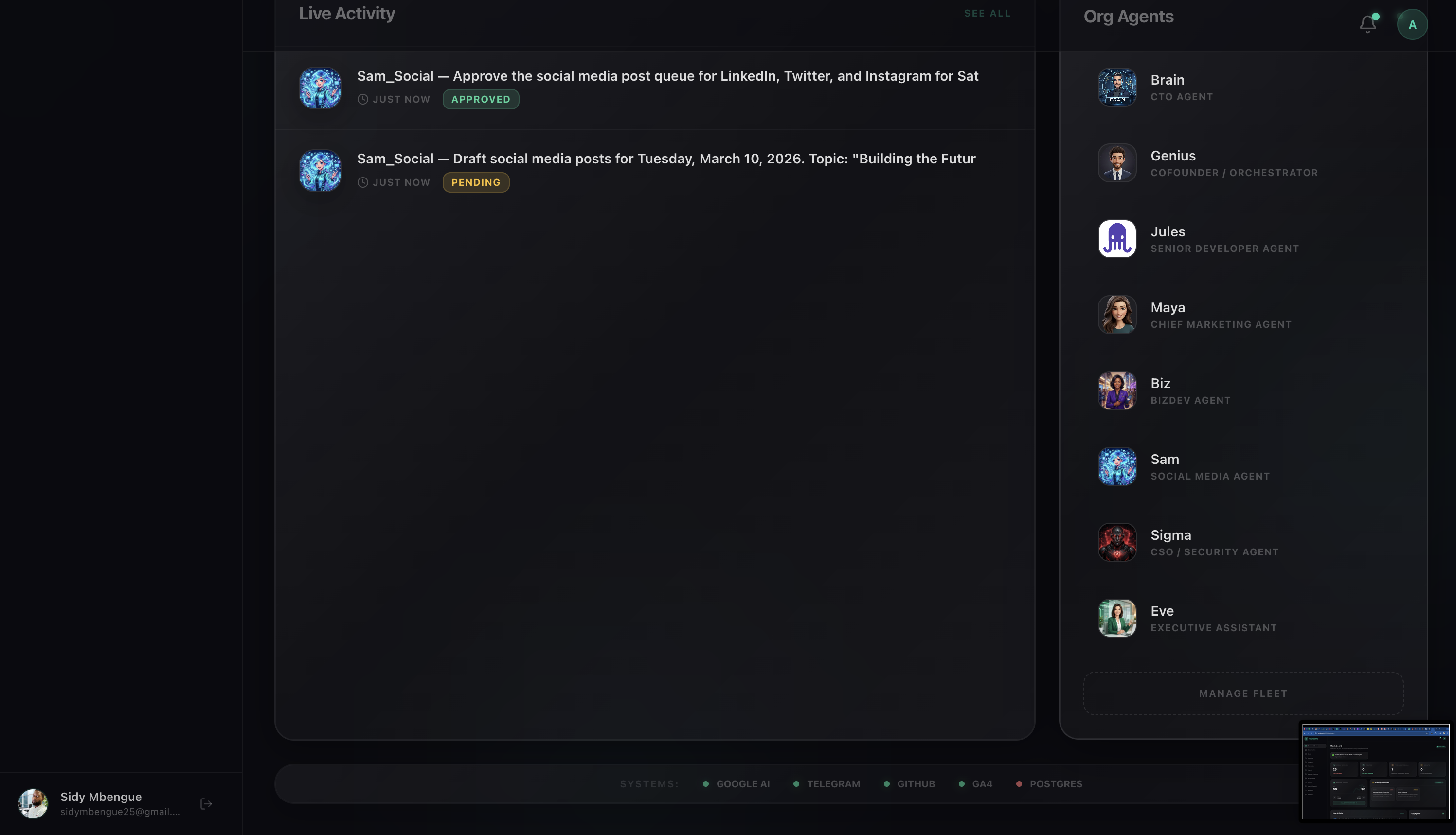Click the Approved status badge
Viewport: 1456px width, 835px height.
point(481,99)
